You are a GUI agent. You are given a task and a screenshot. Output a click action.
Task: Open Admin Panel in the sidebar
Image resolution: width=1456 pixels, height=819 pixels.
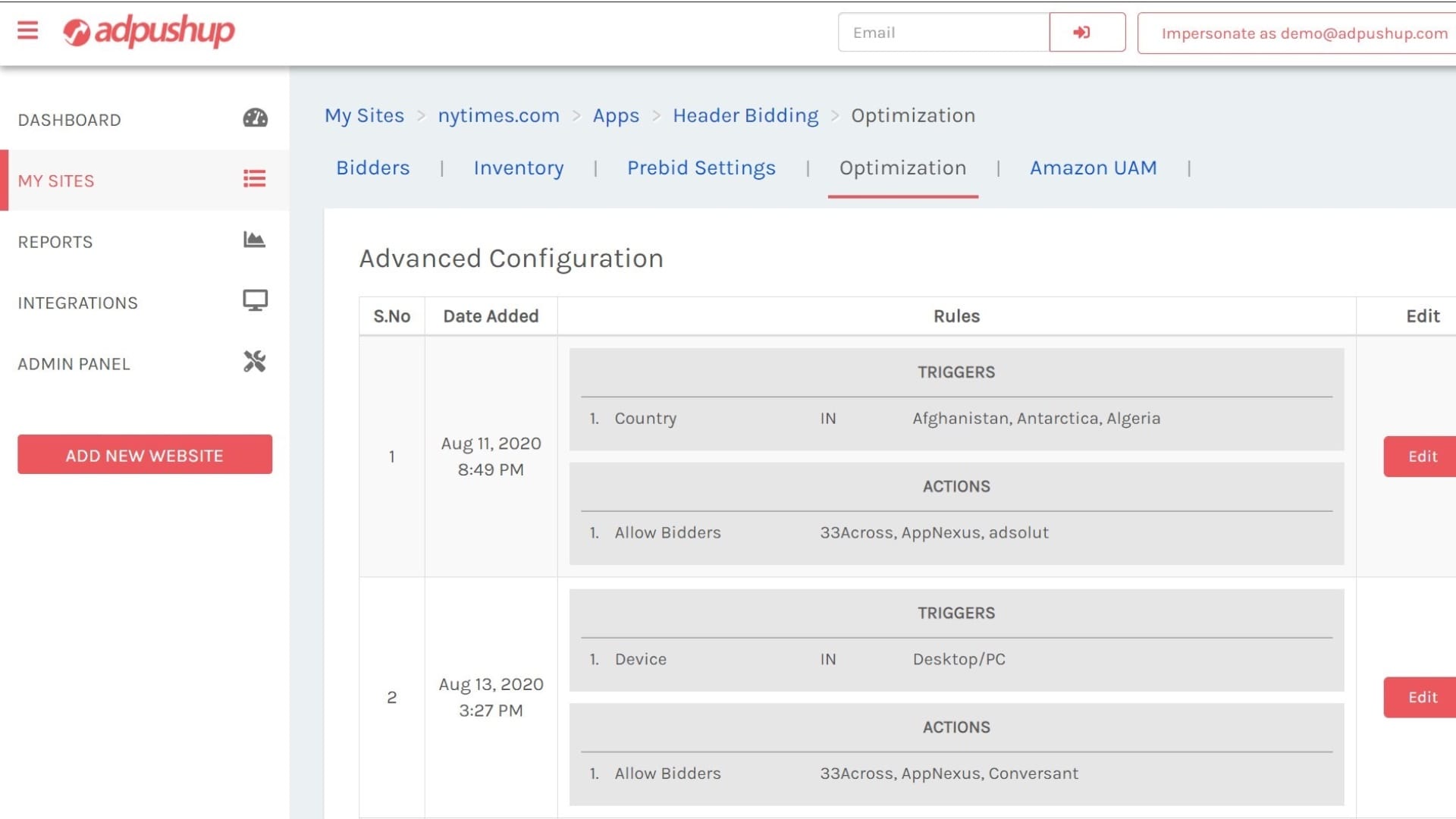[144, 363]
